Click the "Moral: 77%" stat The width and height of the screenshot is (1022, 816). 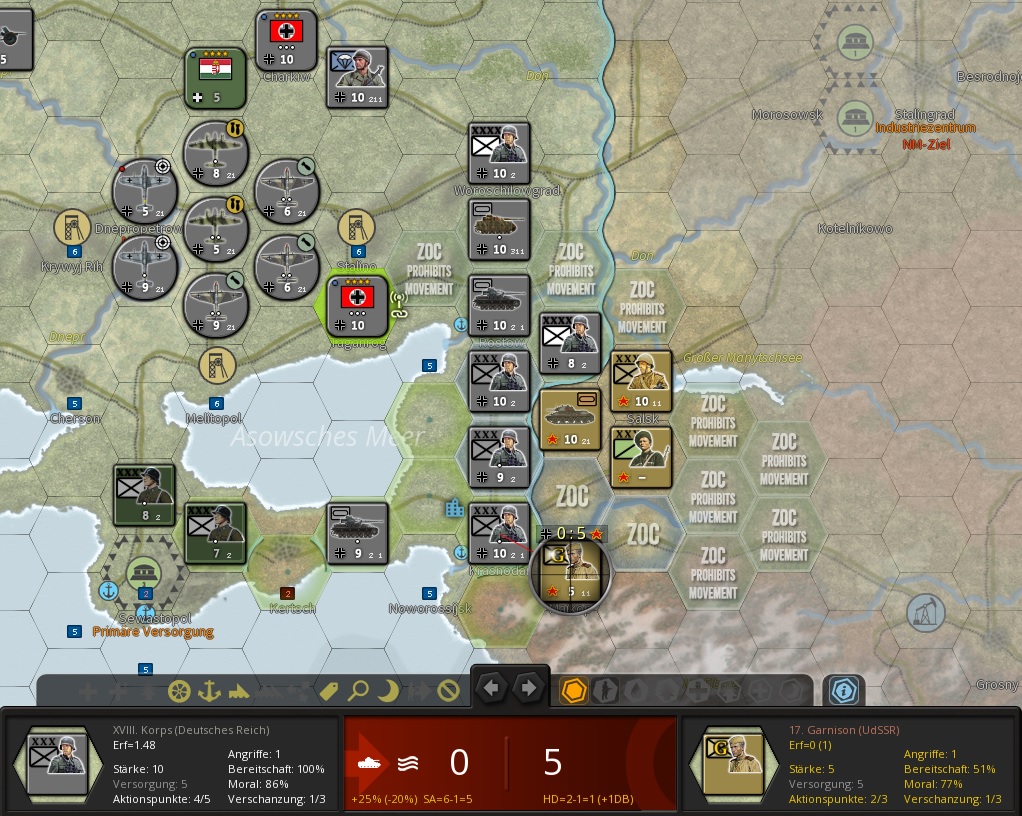[x=933, y=784]
